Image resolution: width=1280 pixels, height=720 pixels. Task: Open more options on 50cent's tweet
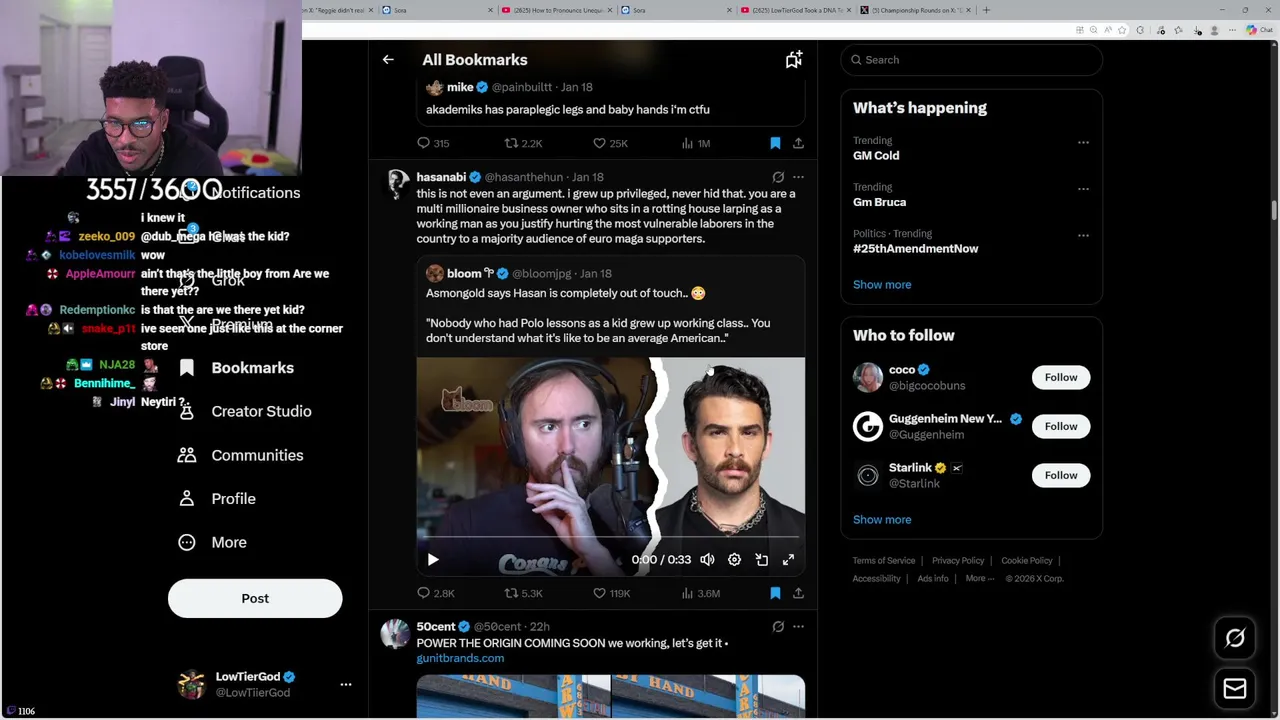tap(798, 627)
